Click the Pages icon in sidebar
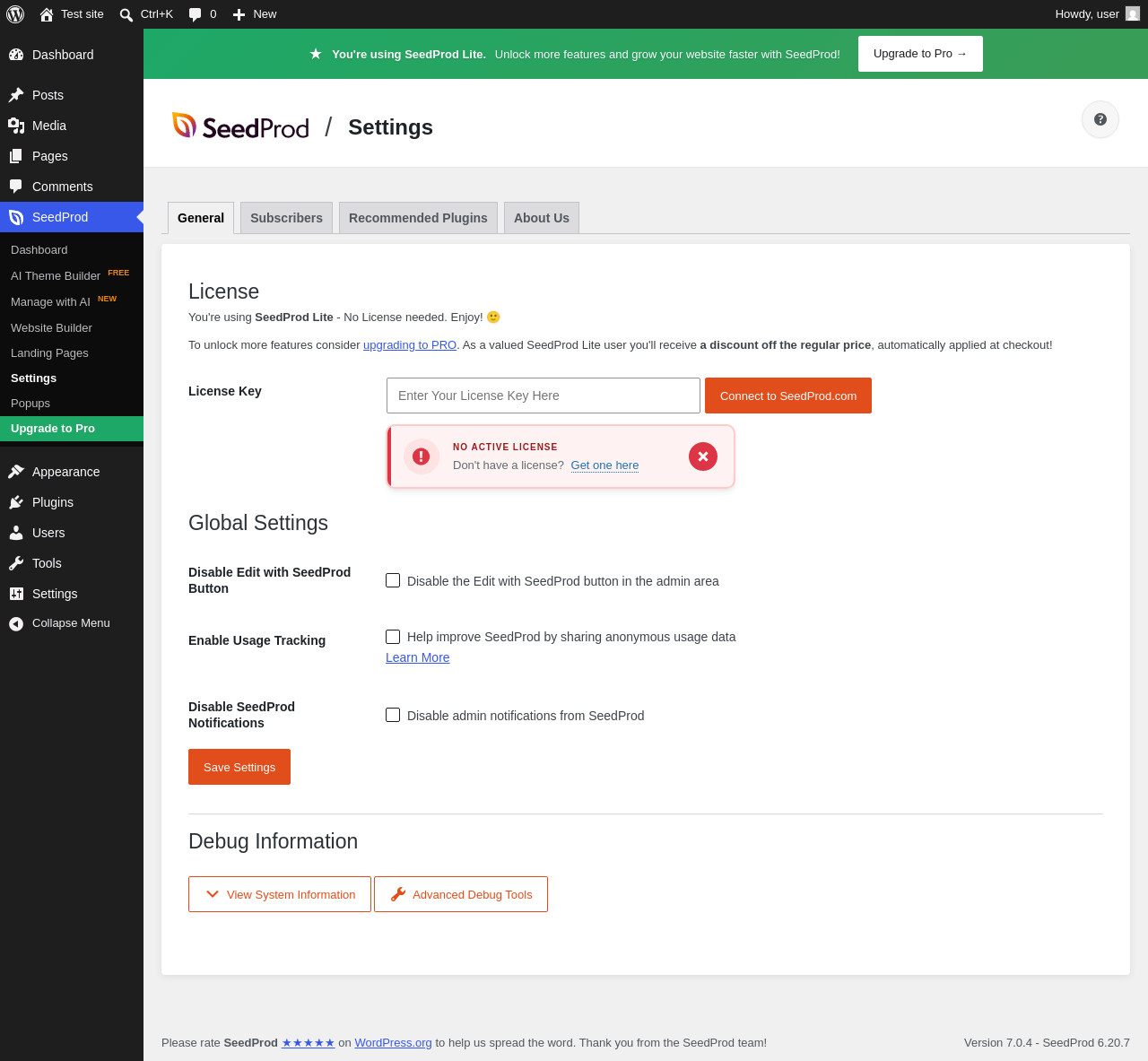The width and height of the screenshot is (1148, 1061). 16,156
